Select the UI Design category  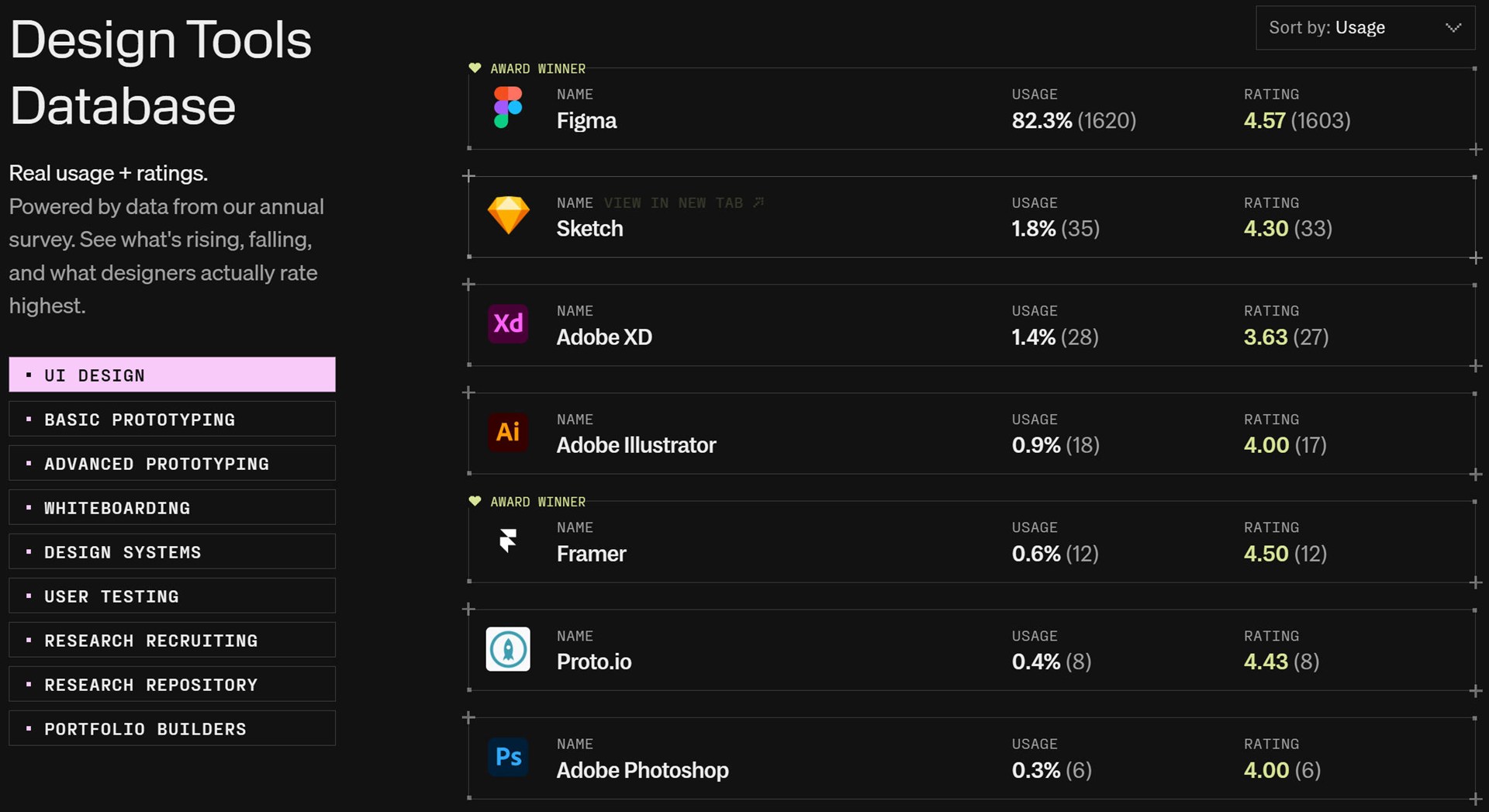point(172,375)
